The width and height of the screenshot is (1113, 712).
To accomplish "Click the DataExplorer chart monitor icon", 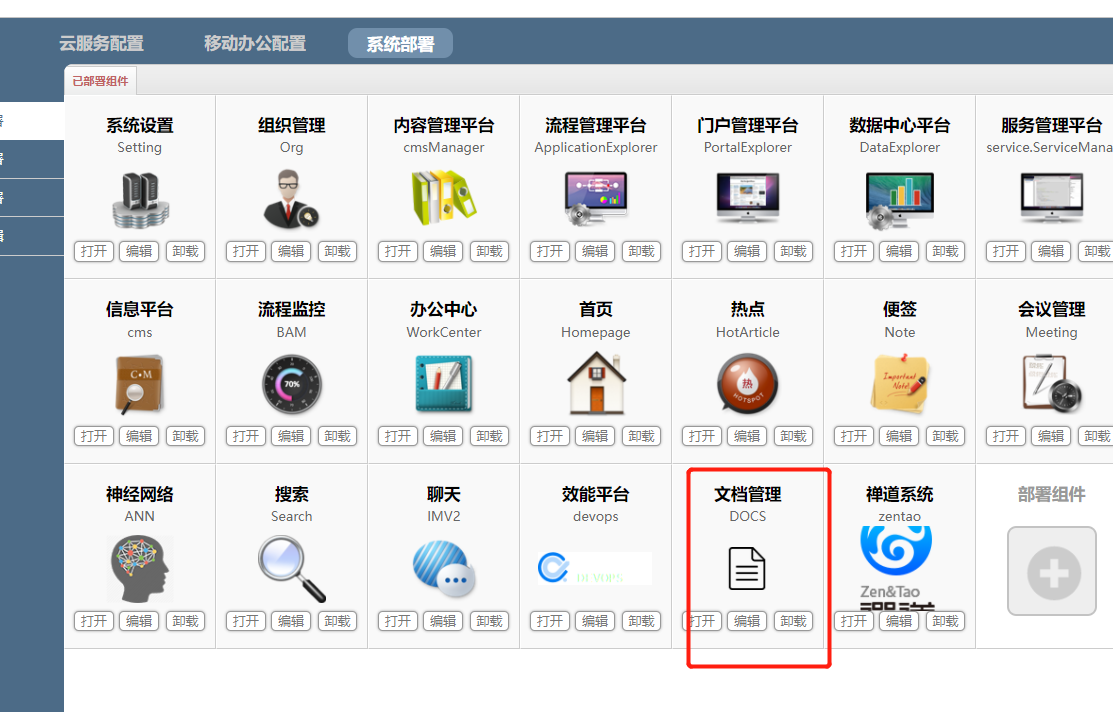I will (899, 199).
